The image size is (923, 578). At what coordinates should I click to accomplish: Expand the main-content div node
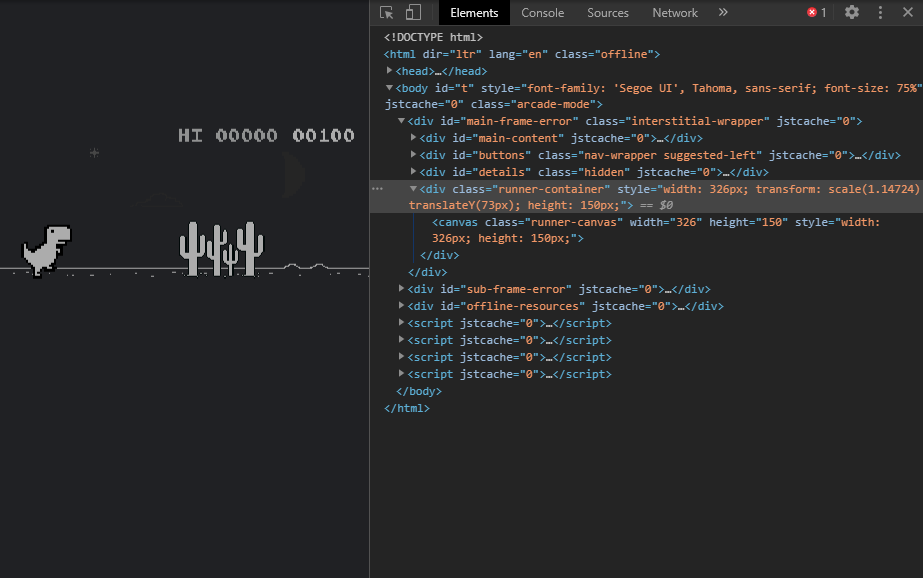tap(414, 138)
